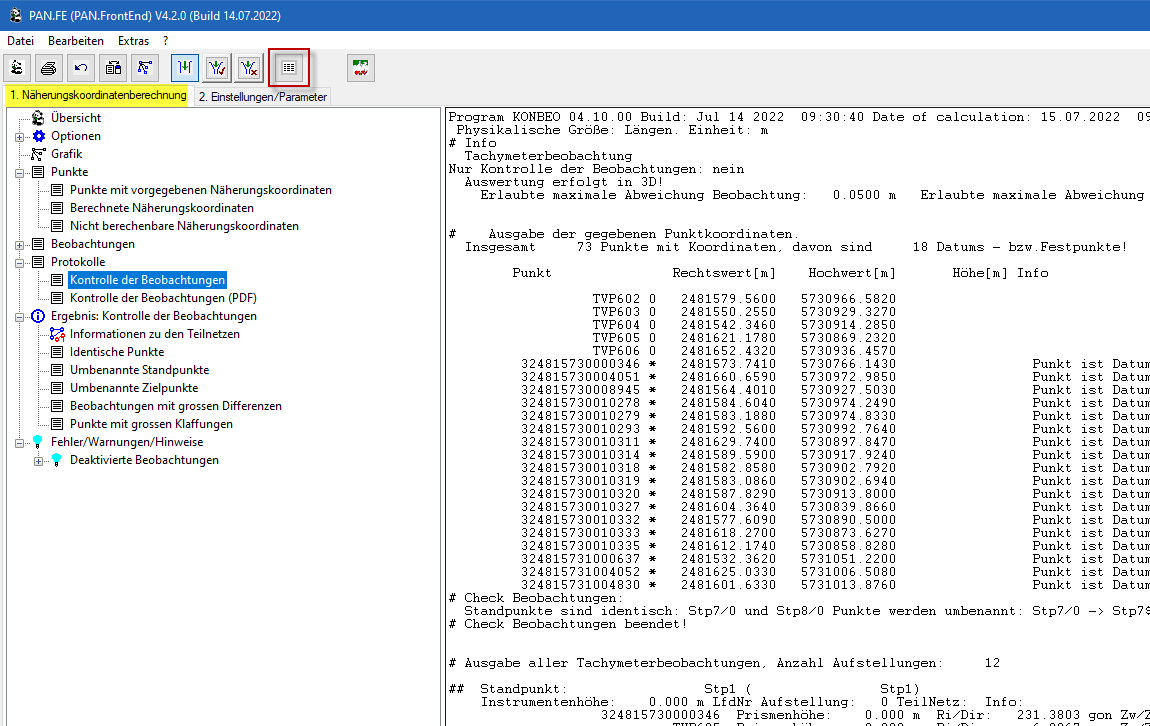Expand the Deaktivierte Beobachtungen node
Viewport: 1150px width, 726px height.
coord(39,460)
